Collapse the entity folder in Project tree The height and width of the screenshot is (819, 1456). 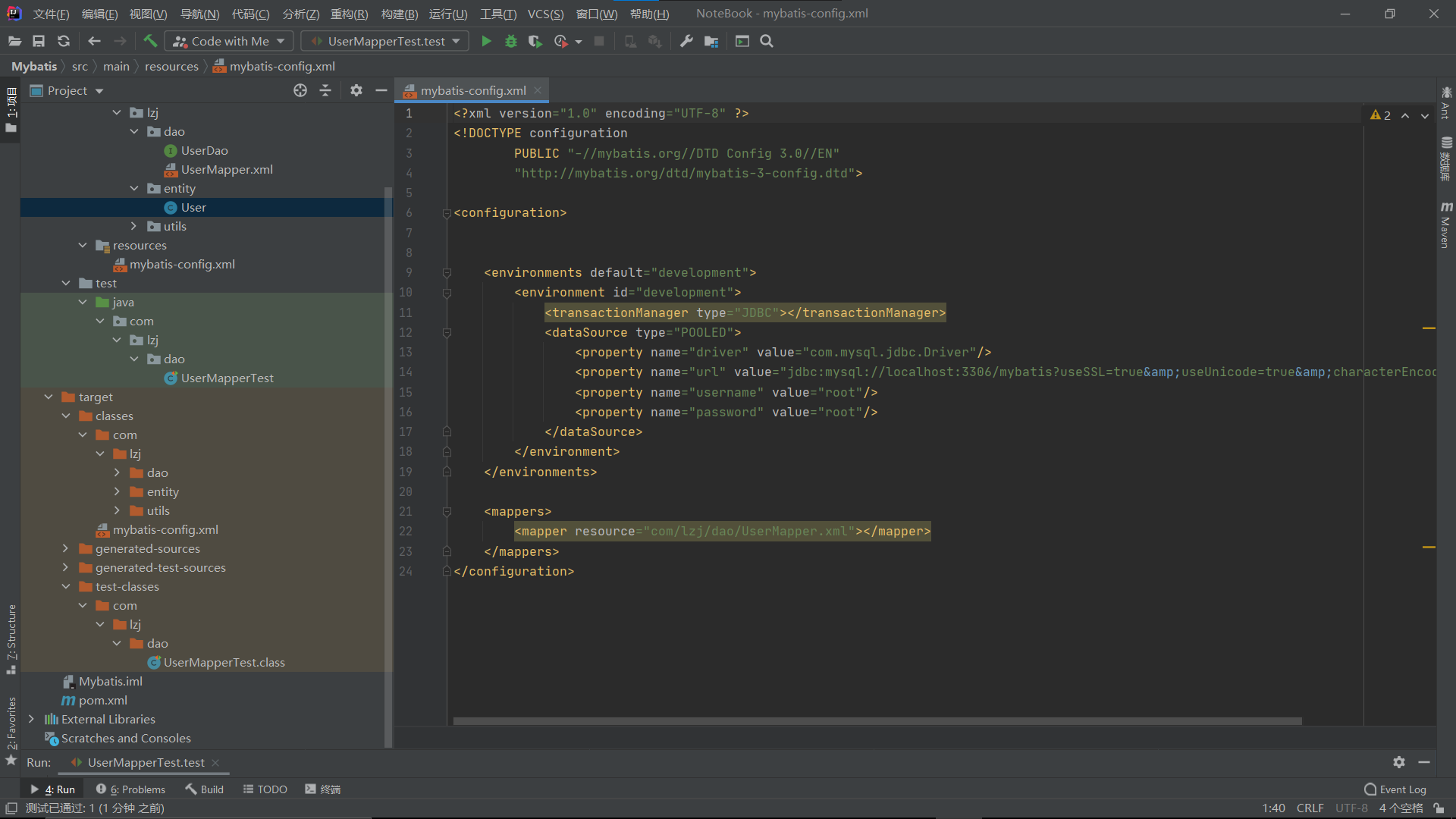click(x=134, y=188)
